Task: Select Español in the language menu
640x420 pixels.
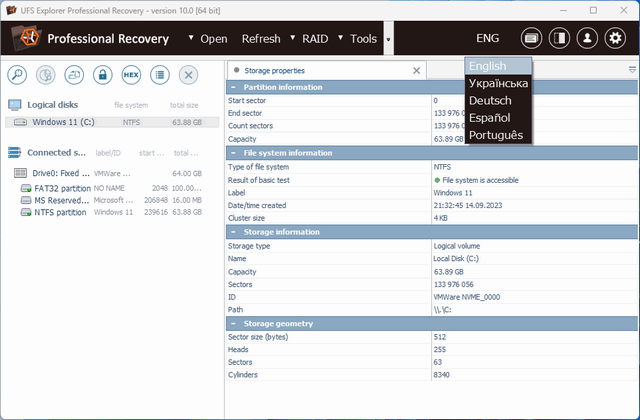Action: (490, 118)
